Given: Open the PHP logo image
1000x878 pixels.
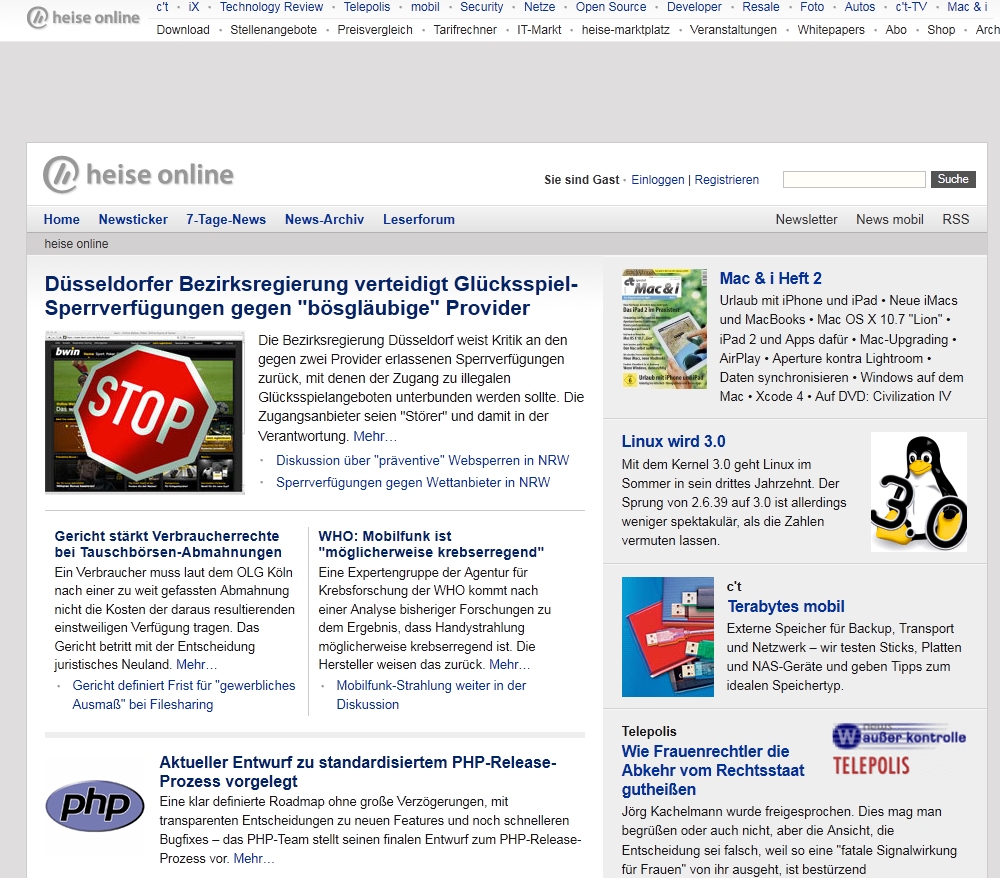Looking at the screenshot, I should (95, 806).
